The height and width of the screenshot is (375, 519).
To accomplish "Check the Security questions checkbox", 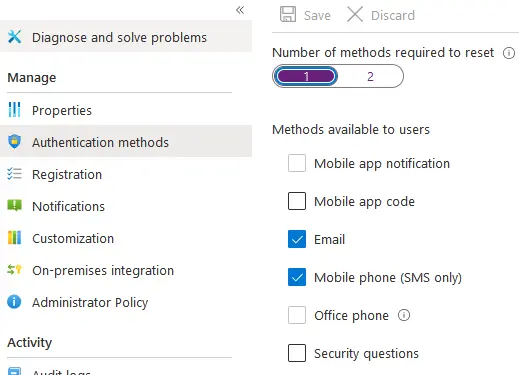I will (x=297, y=353).
